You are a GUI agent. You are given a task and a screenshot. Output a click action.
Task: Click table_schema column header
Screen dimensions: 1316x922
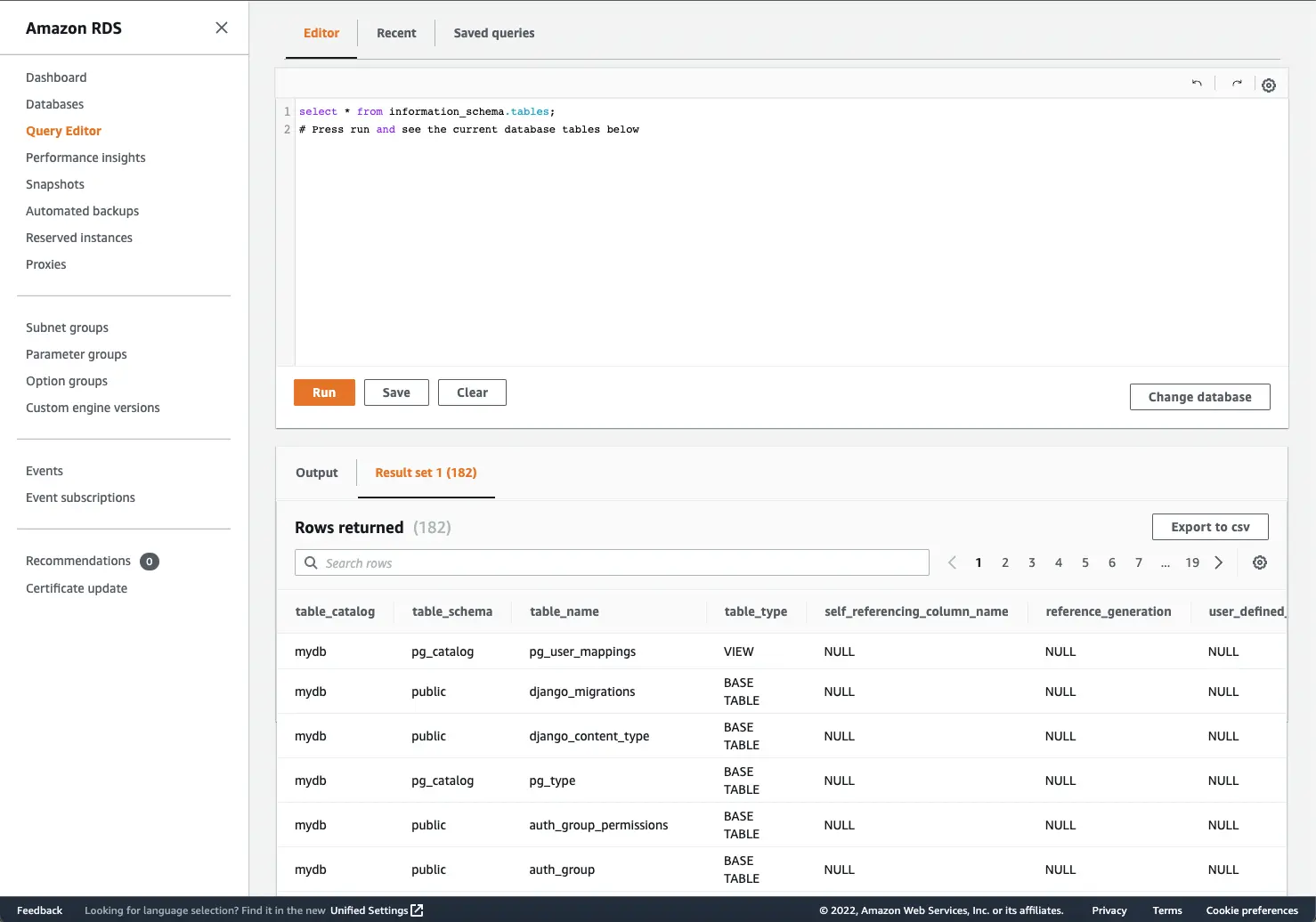452,611
